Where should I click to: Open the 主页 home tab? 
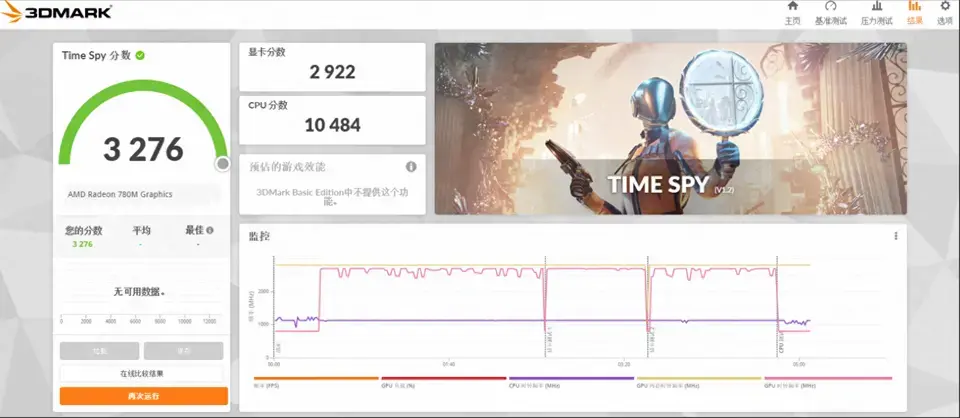point(792,13)
